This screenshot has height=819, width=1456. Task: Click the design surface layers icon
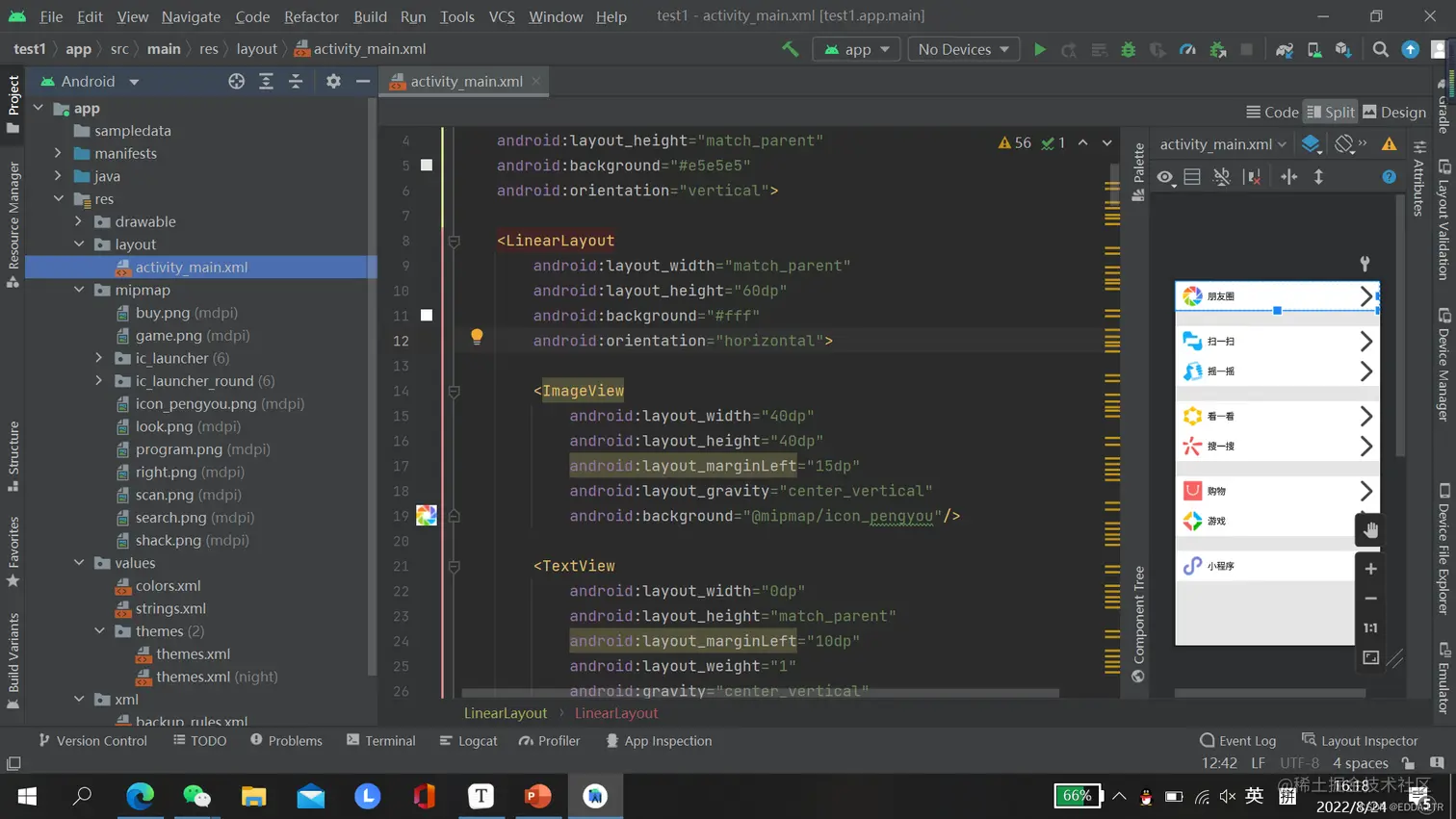[1311, 144]
